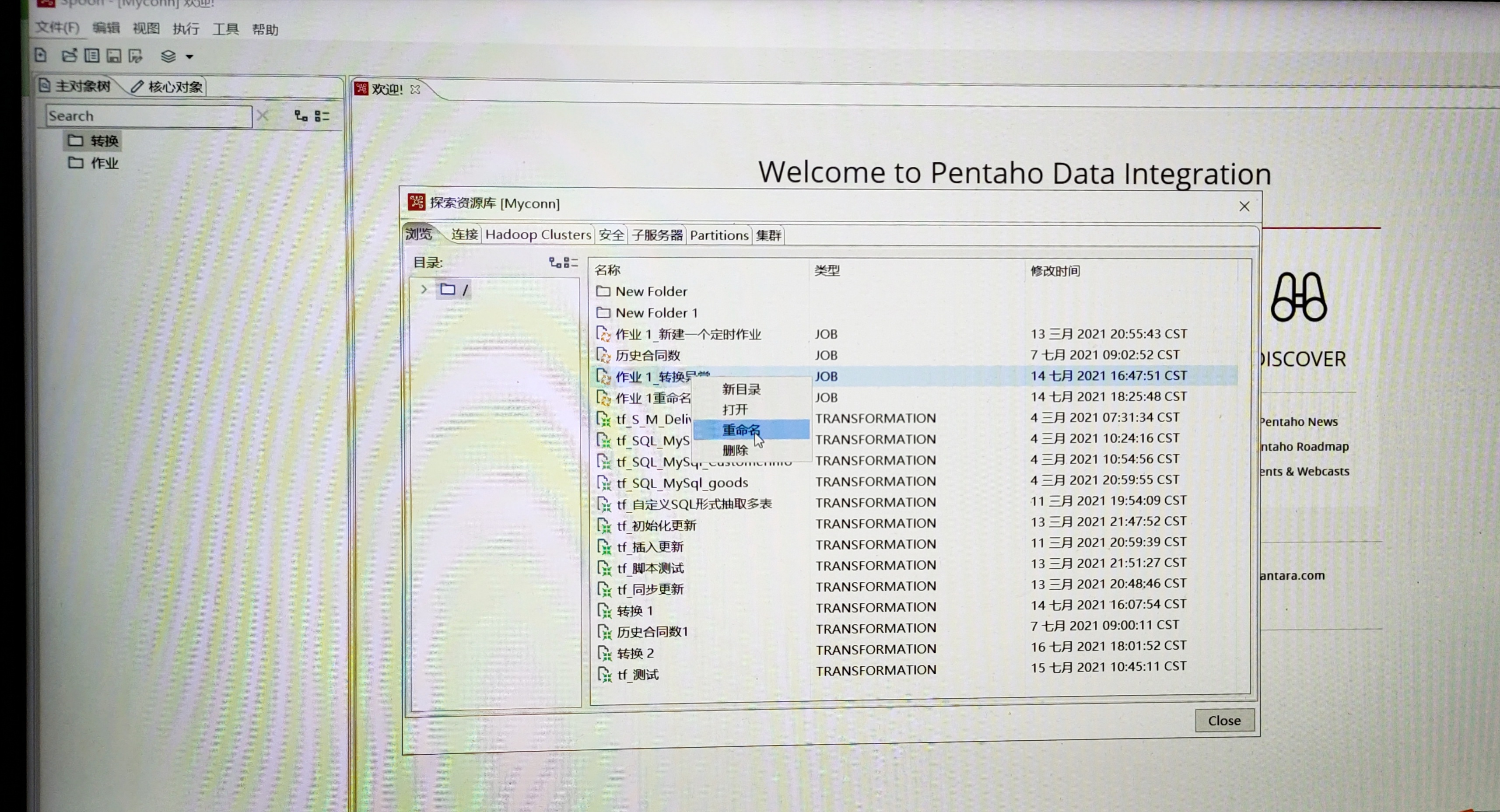Click inside the Search input field
Viewport: 1500px width, 812px height.
point(148,116)
